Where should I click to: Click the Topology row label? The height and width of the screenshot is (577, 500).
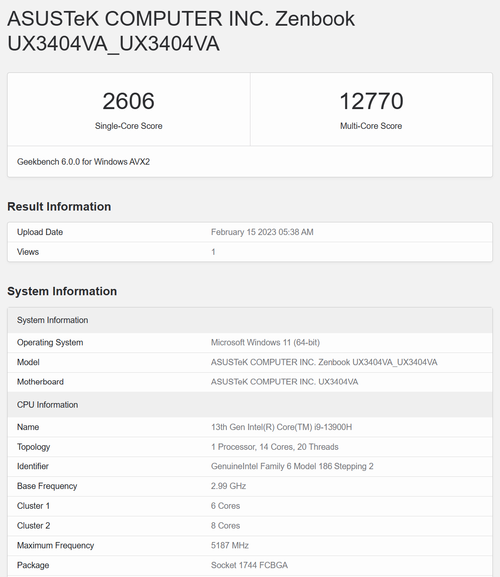tap(33, 447)
